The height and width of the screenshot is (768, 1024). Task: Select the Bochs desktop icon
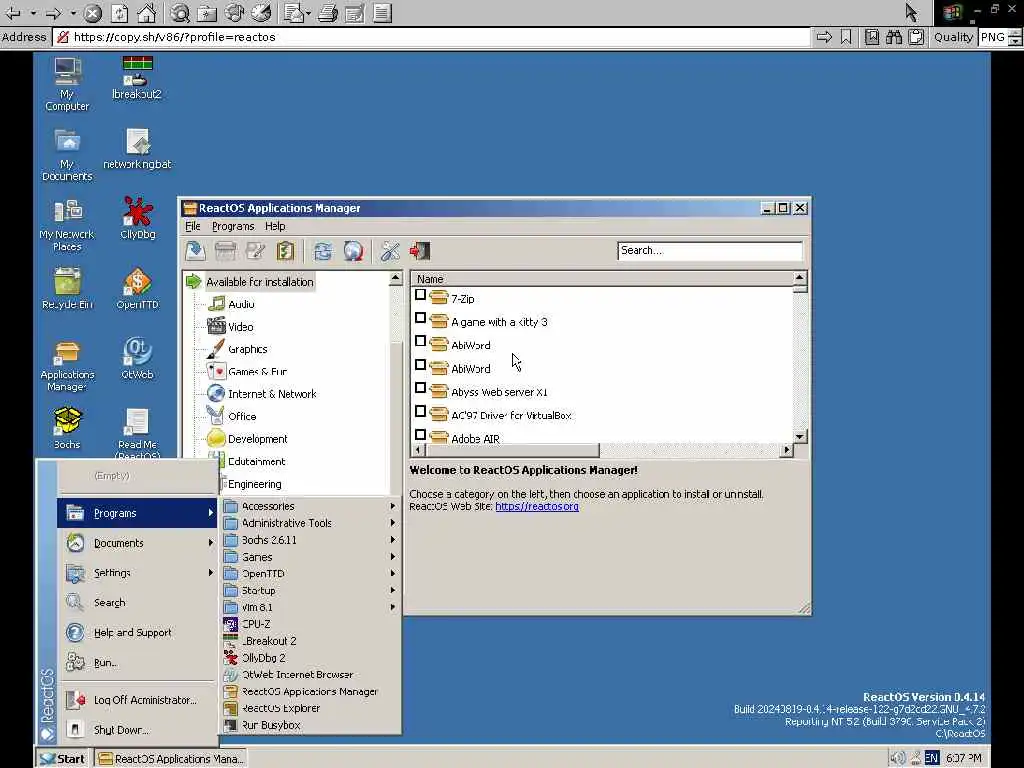pos(67,428)
